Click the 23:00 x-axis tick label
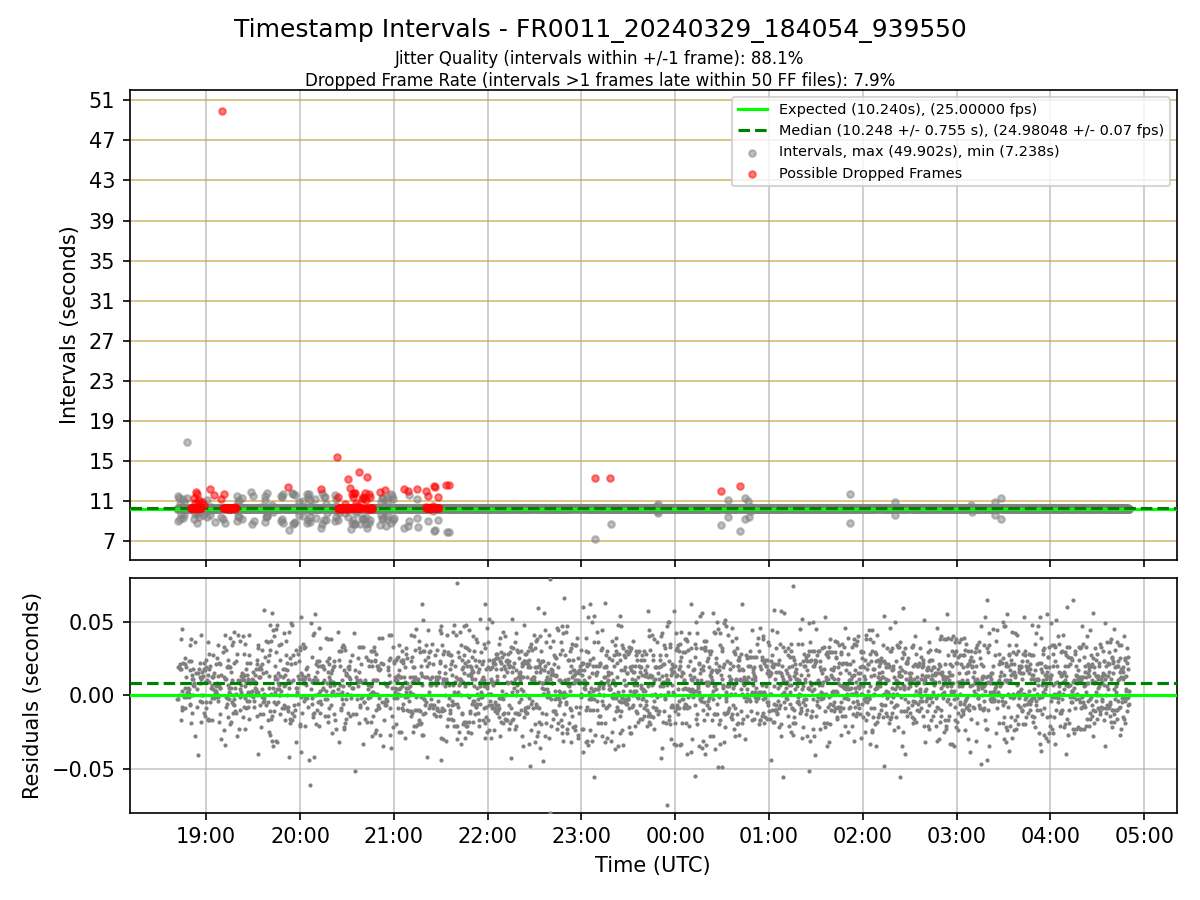Viewport: 1200px width, 900px height. (582, 836)
